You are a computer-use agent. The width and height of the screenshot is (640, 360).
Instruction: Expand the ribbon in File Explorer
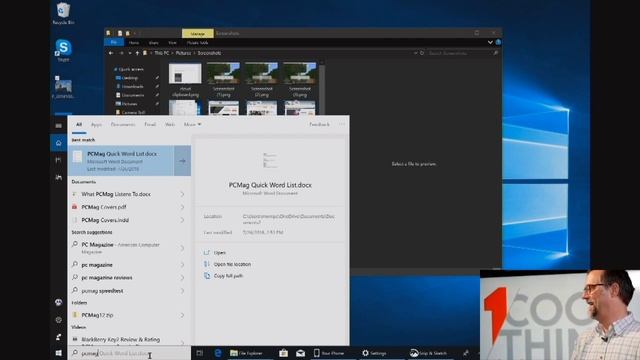tap(490, 42)
